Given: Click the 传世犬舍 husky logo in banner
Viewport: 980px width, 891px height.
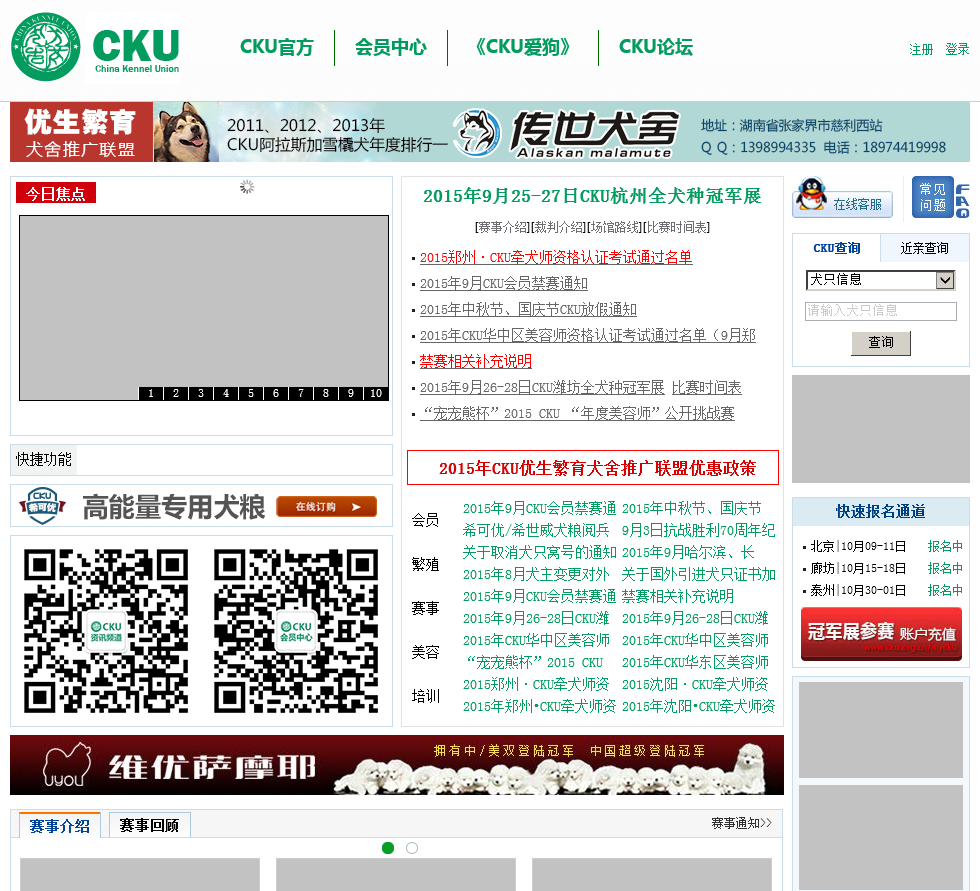Looking at the screenshot, I should (476, 132).
